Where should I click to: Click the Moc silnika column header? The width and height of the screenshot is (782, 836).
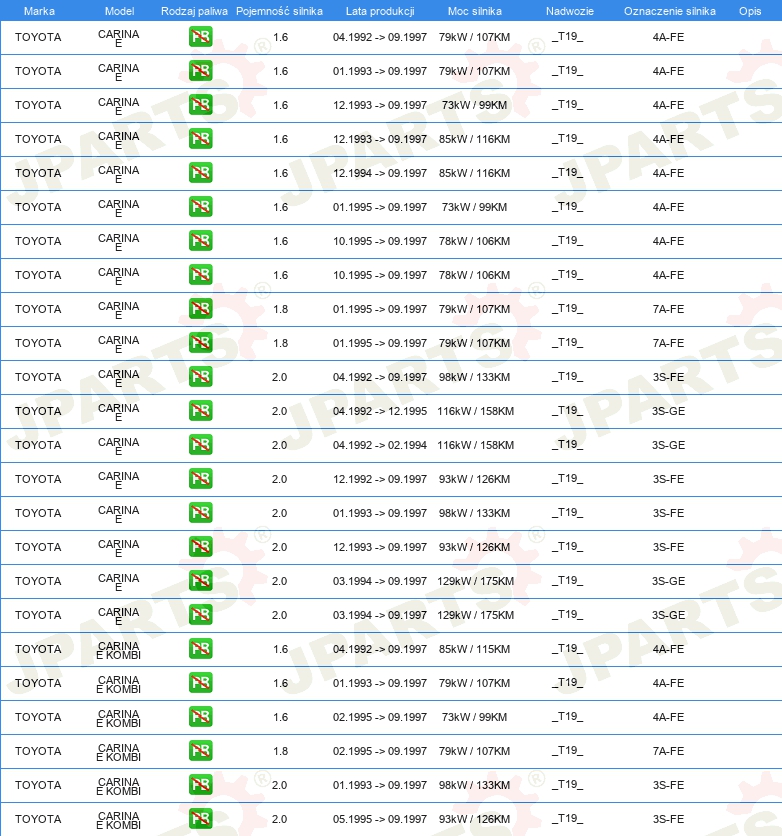coord(474,11)
